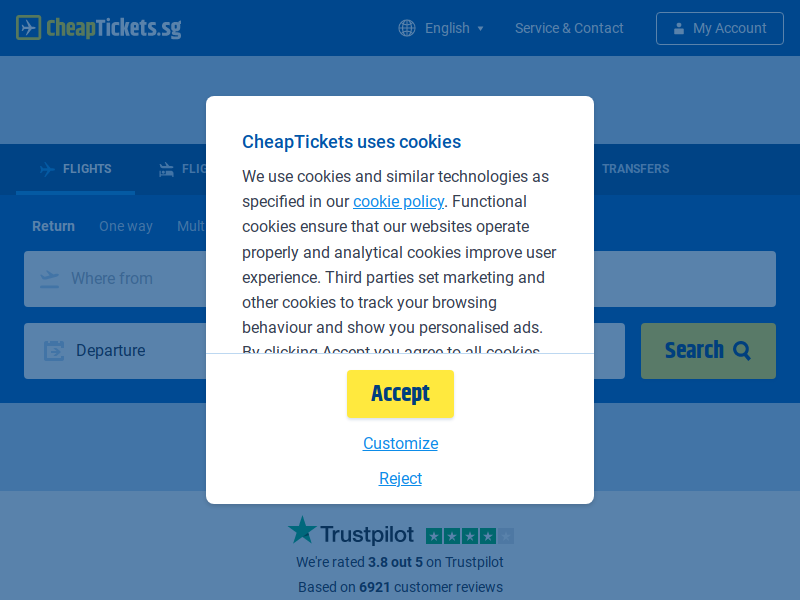Click the CheapTickets.sg airplane logo icon

(29, 28)
